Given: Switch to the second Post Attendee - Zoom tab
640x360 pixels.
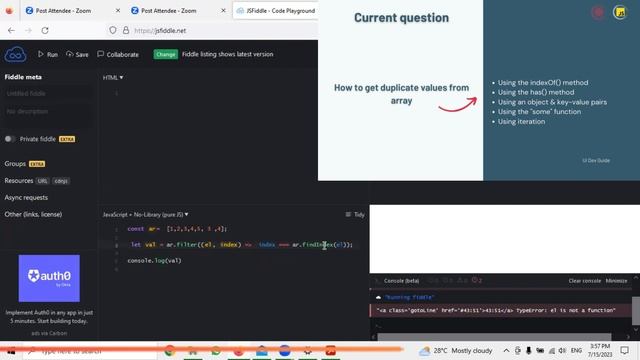Looking at the screenshot, I should pos(169,11).
